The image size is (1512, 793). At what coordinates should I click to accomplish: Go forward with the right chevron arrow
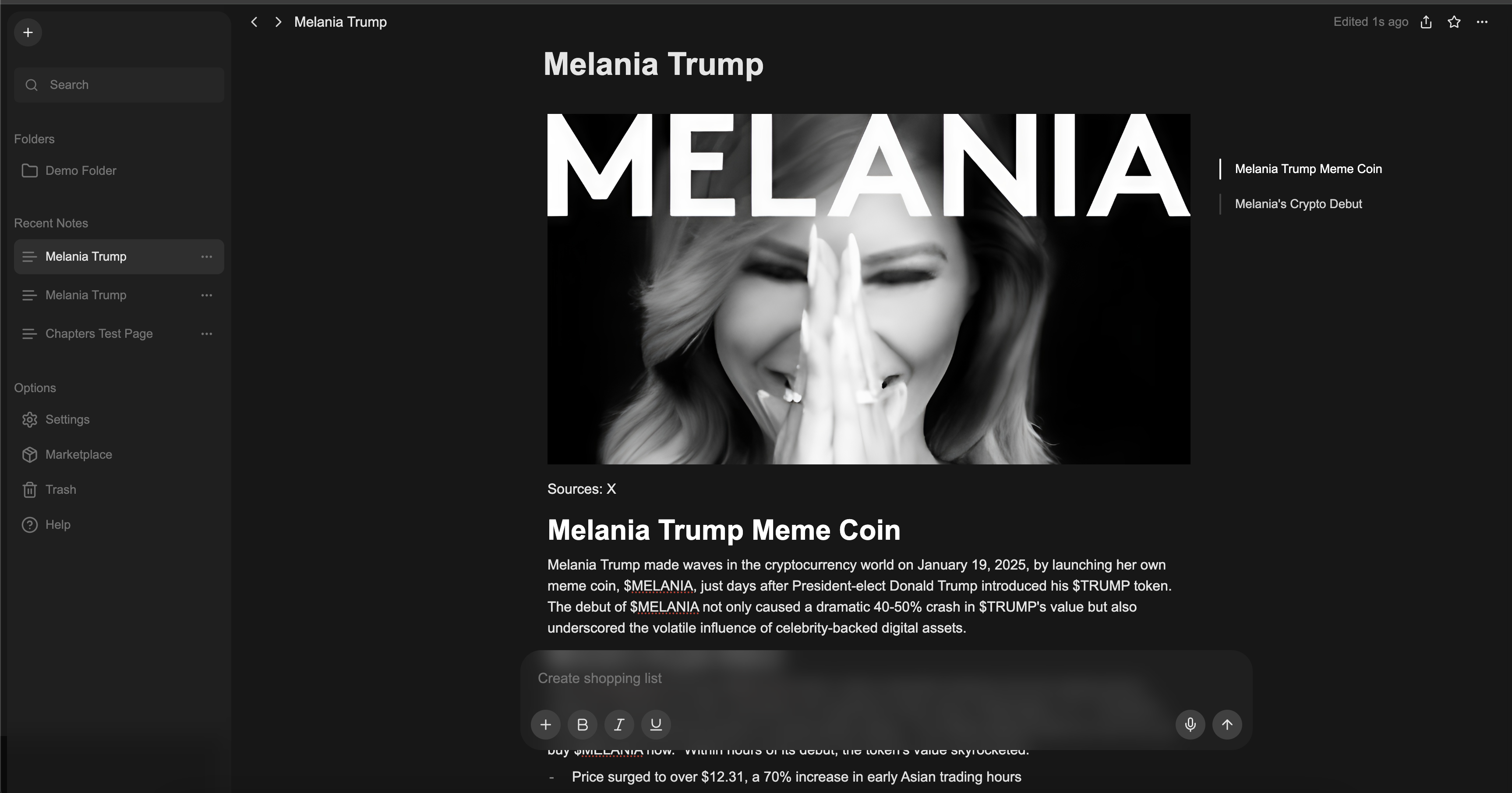pyautogui.click(x=278, y=22)
